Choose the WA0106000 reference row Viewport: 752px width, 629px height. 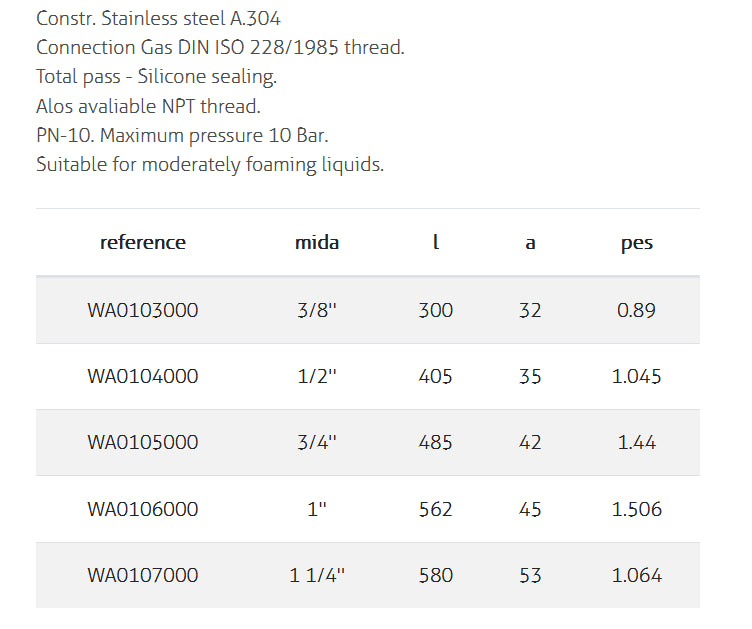click(143, 509)
